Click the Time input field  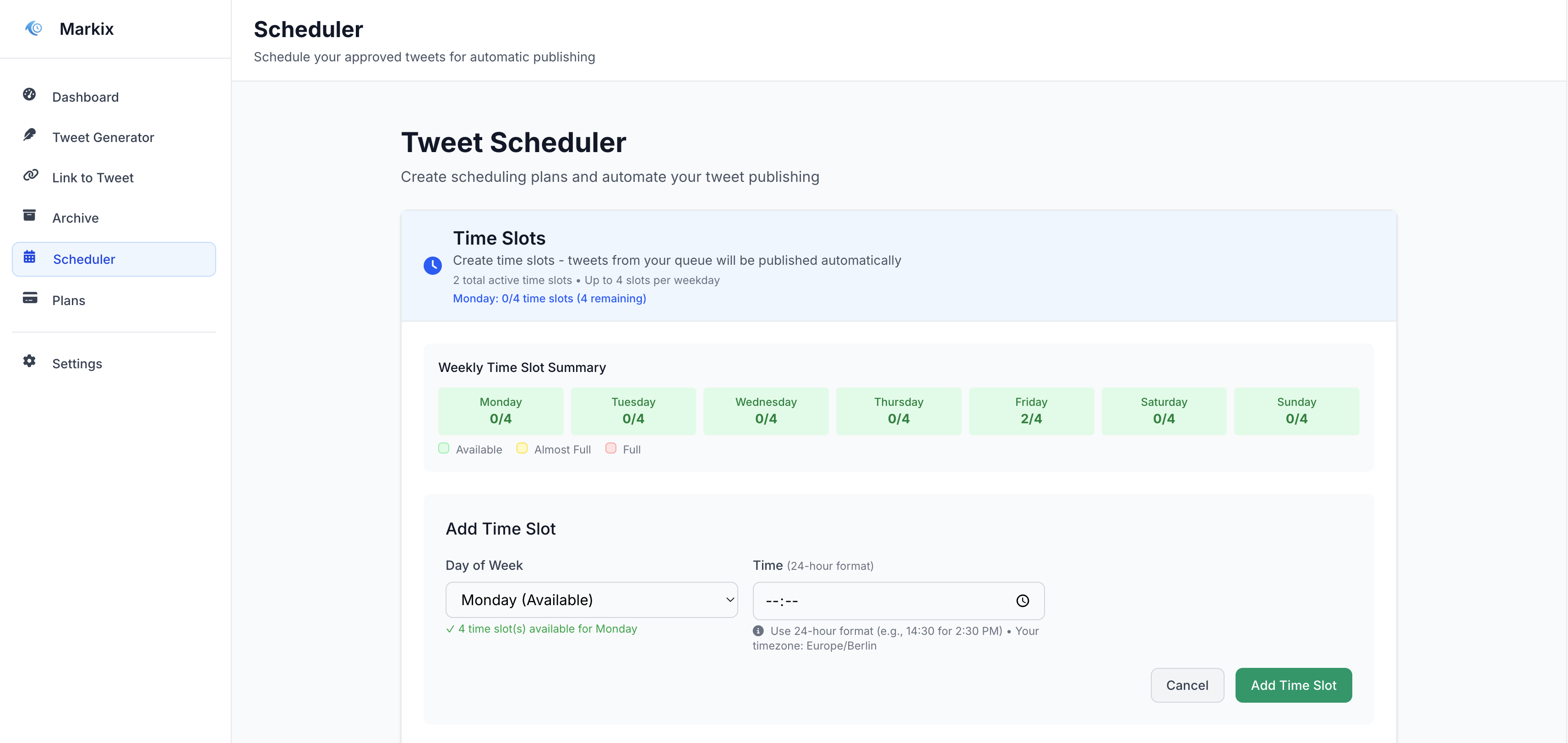coord(882,601)
